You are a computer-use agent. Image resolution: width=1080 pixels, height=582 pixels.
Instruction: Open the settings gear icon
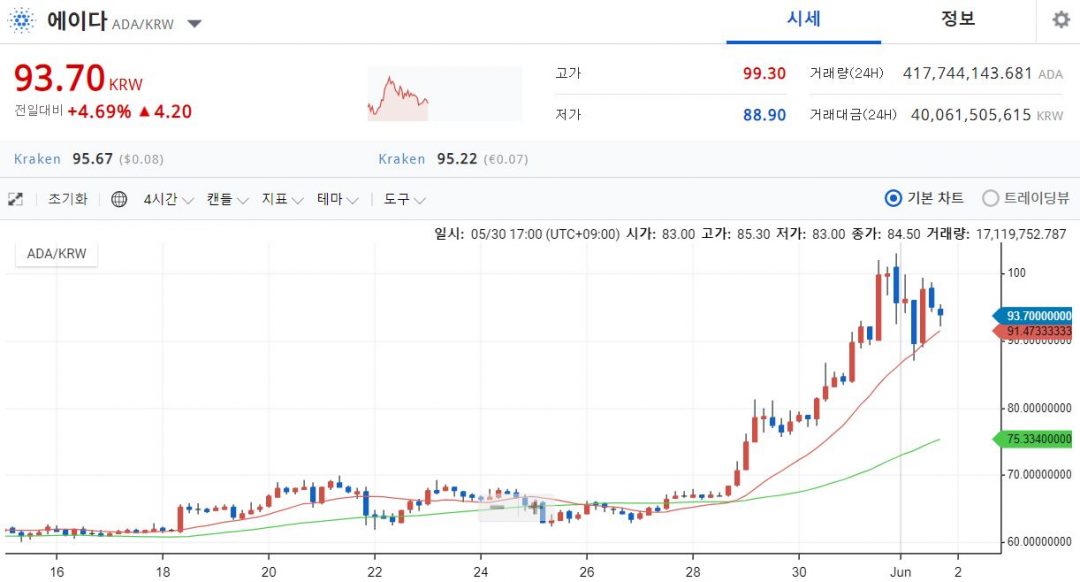pyautogui.click(x=1061, y=19)
